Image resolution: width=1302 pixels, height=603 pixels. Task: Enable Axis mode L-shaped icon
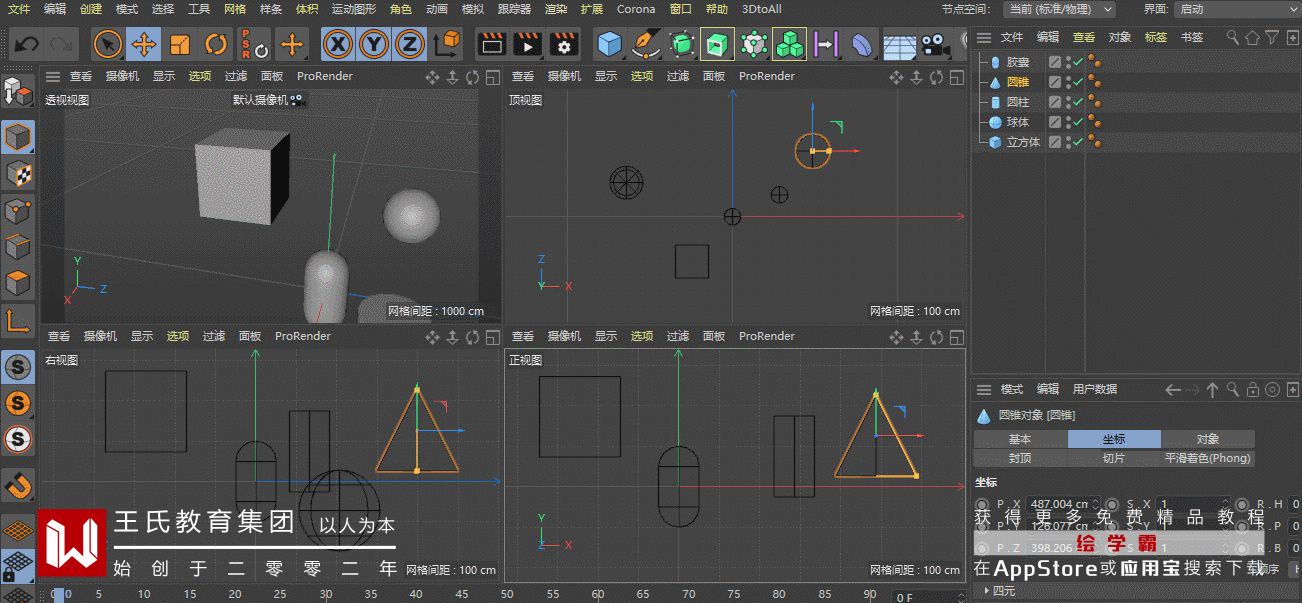[x=18, y=320]
